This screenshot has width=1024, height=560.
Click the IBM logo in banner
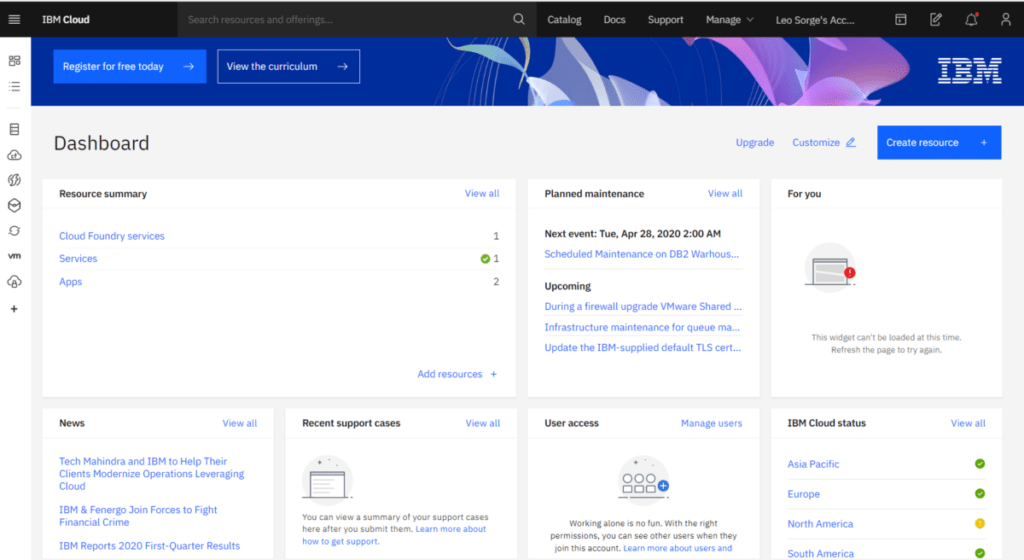tap(970, 71)
